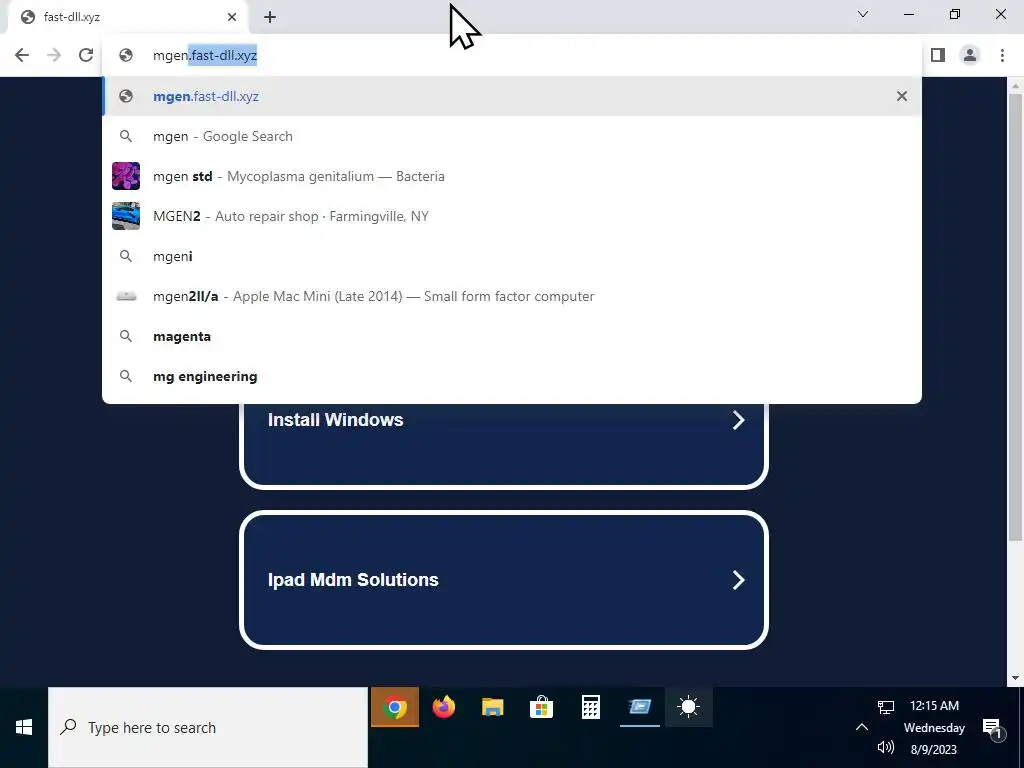Launch Firefox from the taskbar
Image resolution: width=1024 pixels, height=768 pixels.
click(443, 707)
